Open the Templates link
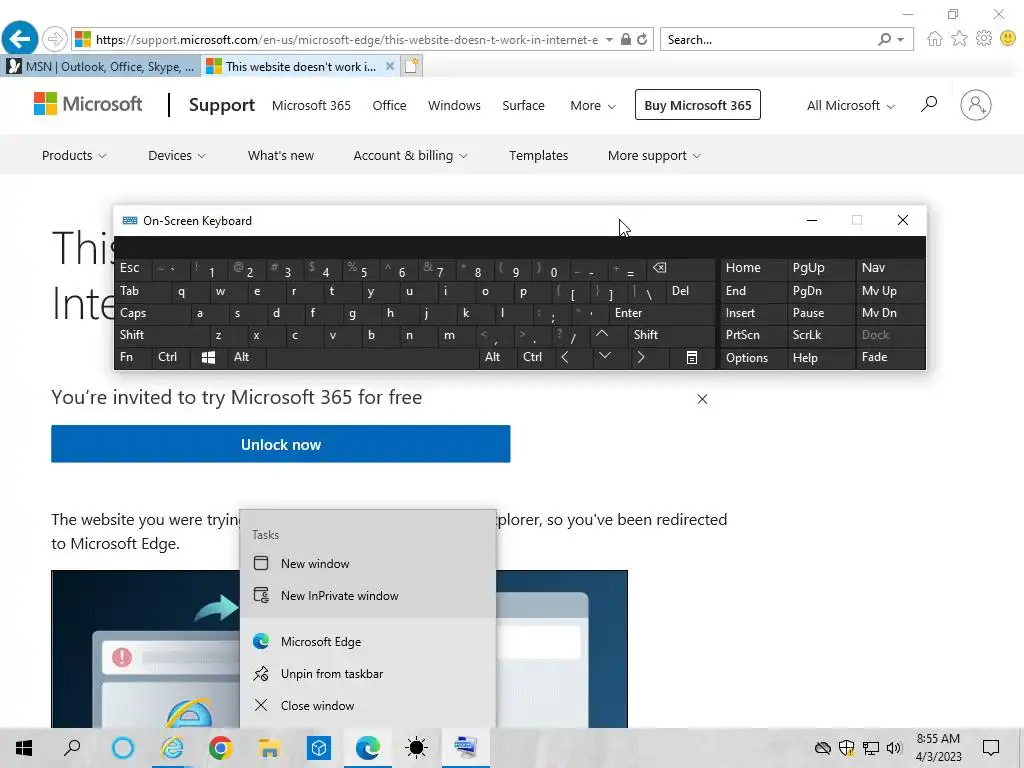 (538, 155)
